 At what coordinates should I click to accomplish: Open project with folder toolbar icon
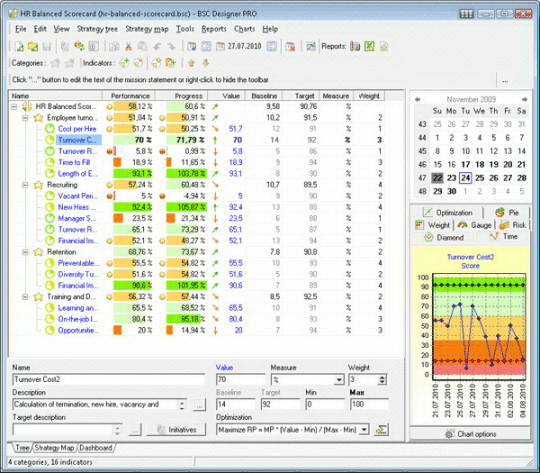tap(33, 47)
